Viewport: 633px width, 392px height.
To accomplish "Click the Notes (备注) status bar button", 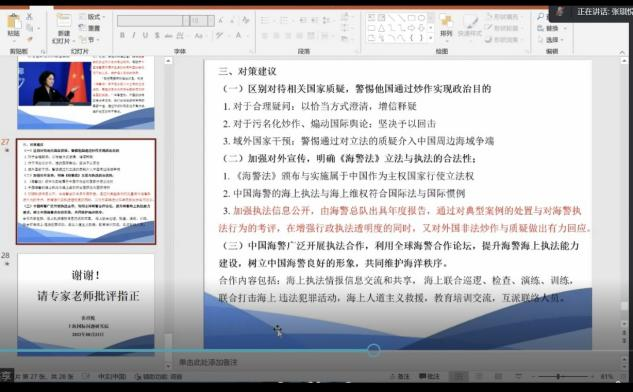I will point(400,376).
